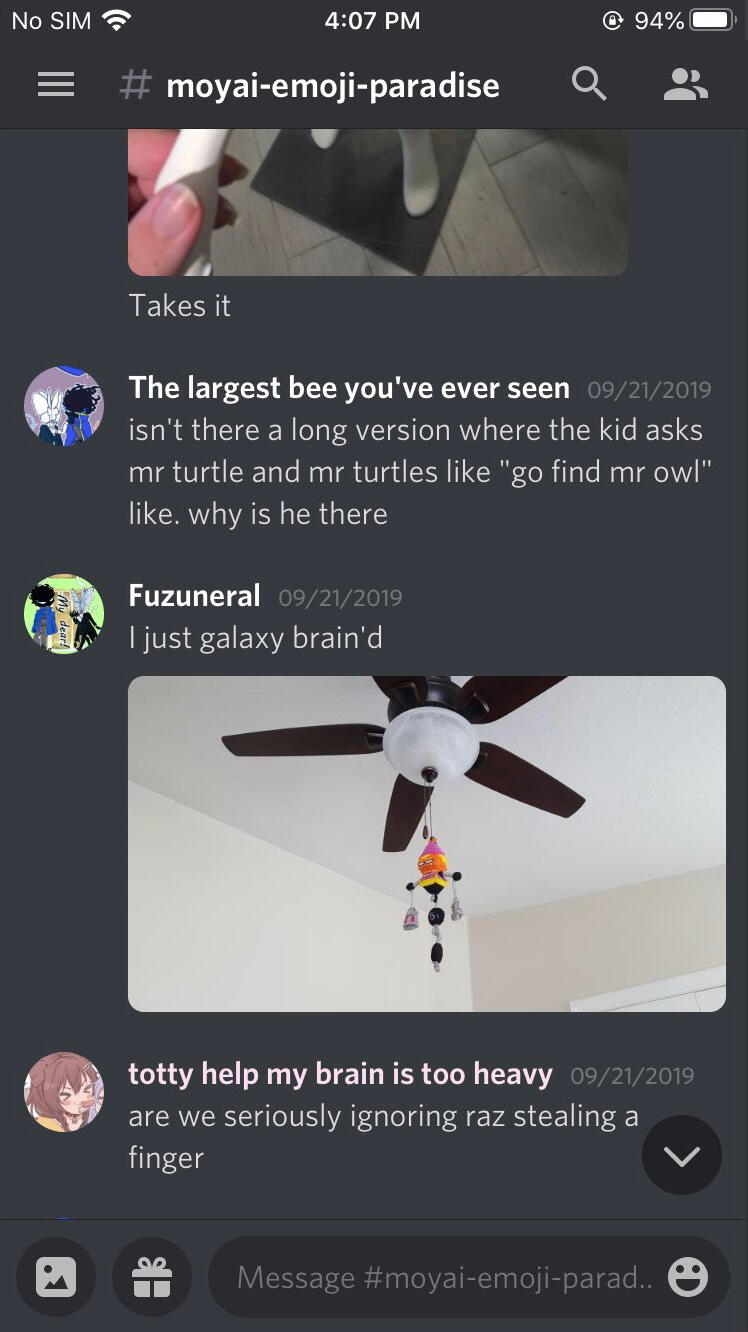Tap the battery indicator in status bar
Viewport: 748px width, 1332px height.
(x=712, y=20)
